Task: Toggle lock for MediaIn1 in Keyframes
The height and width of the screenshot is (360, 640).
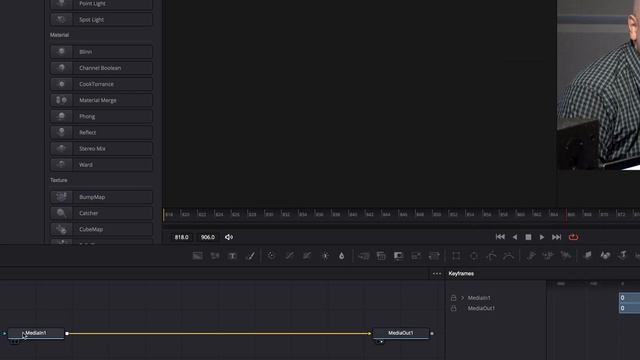Action: 453,298
